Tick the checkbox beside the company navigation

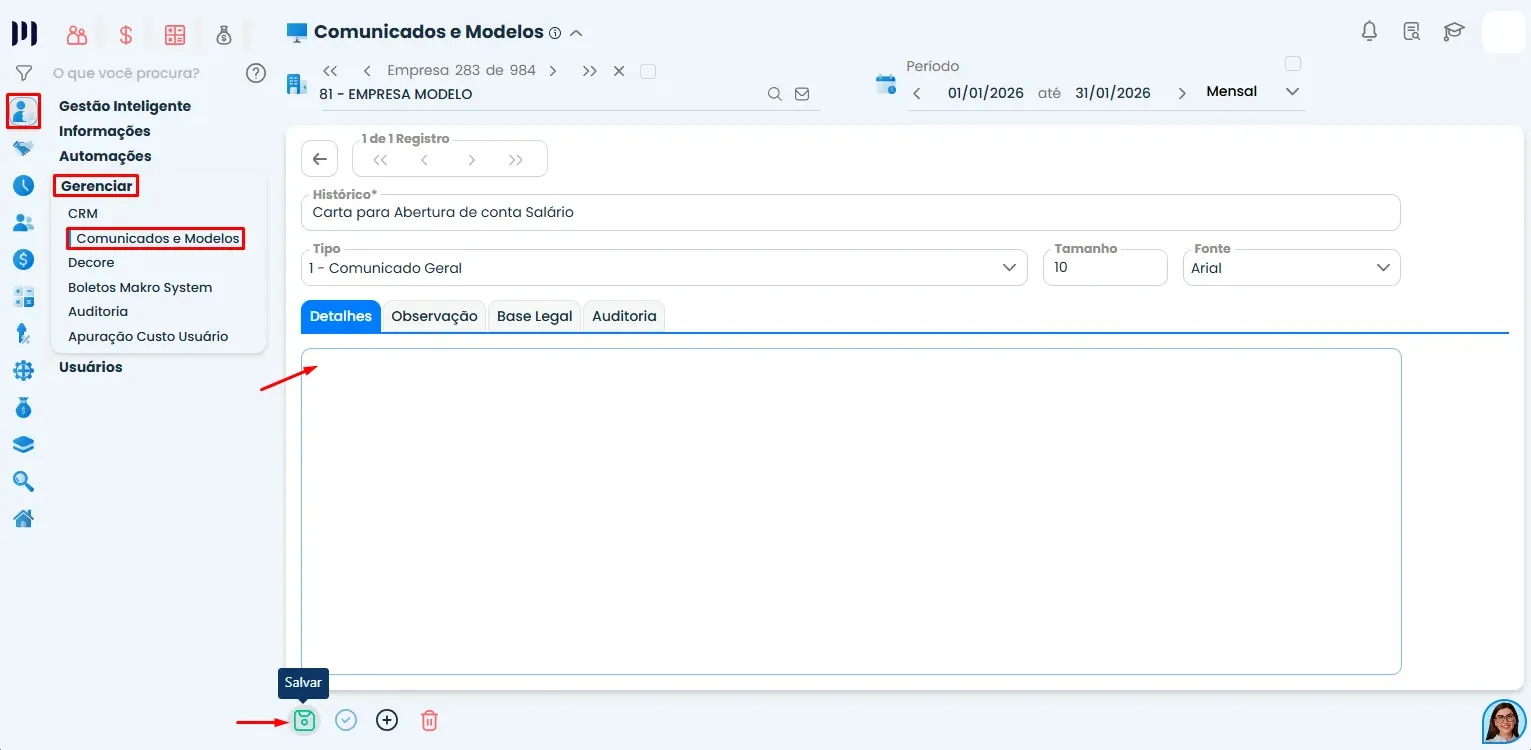[x=648, y=70]
